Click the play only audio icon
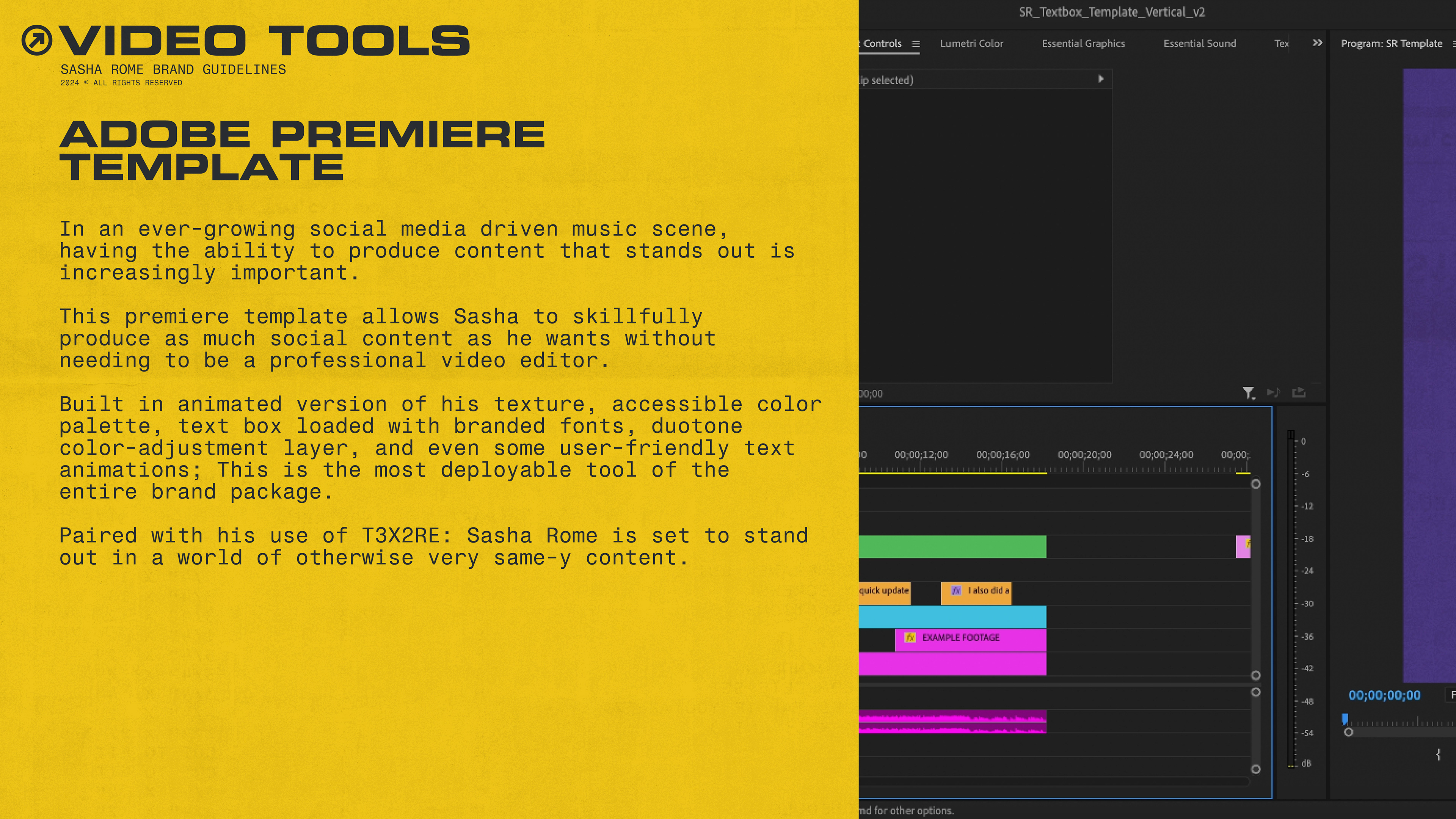The width and height of the screenshot is (1456, 819). [x=1274, y=392]
